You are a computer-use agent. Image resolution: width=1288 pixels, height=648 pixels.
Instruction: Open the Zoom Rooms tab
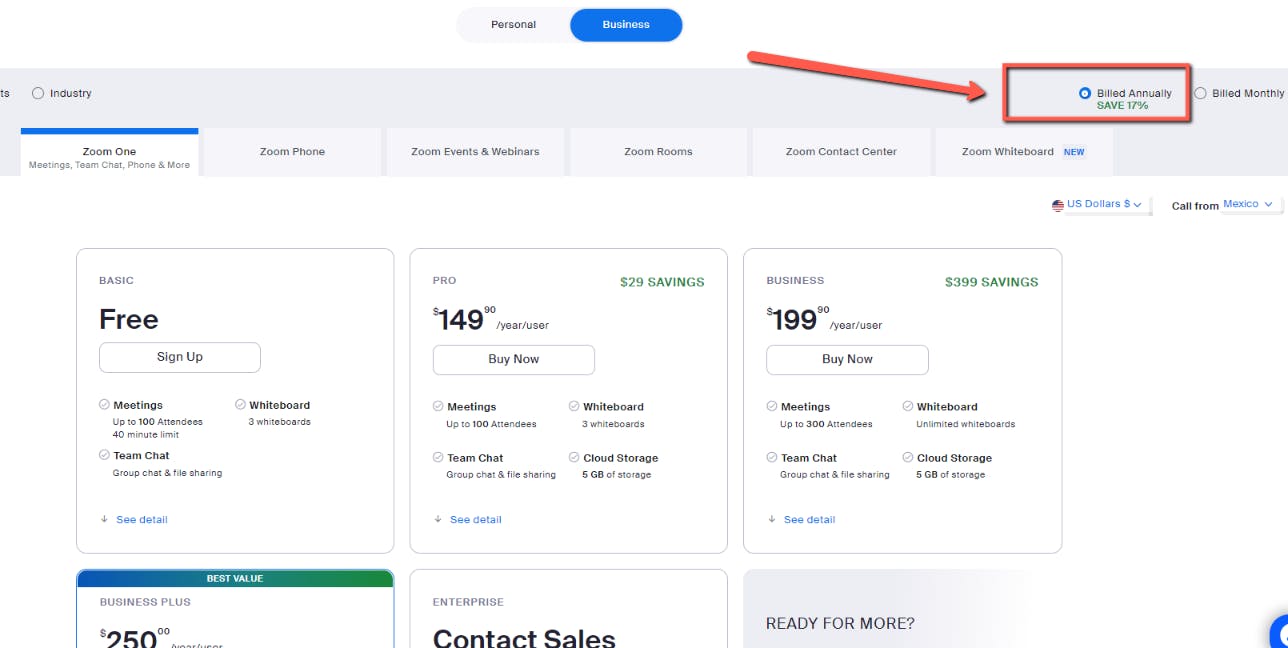pyautogui.click(x=658, y=152)
